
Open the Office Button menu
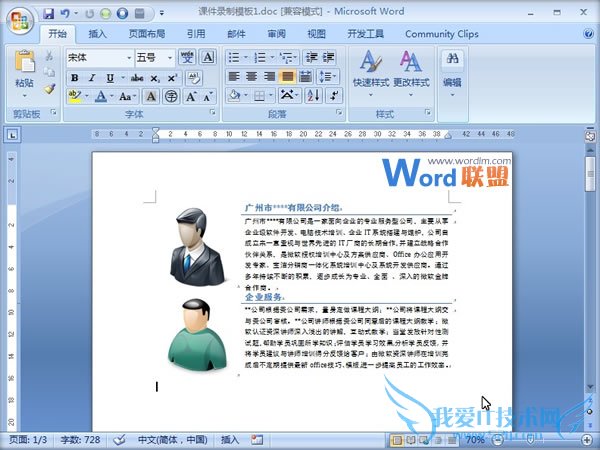point(20,20)
